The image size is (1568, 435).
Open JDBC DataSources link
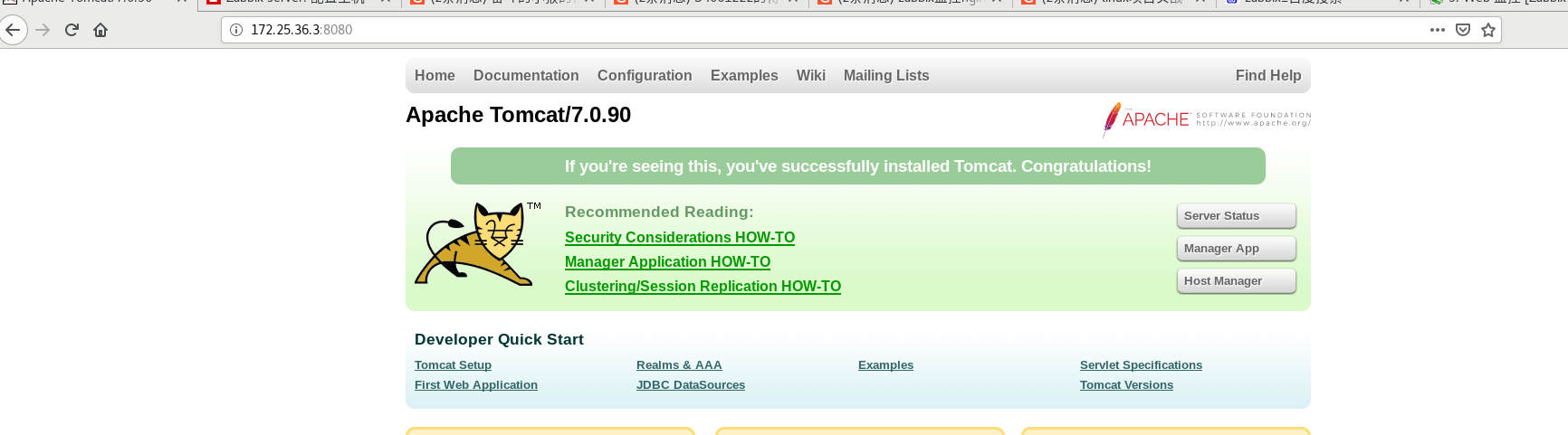pos(691,385)
